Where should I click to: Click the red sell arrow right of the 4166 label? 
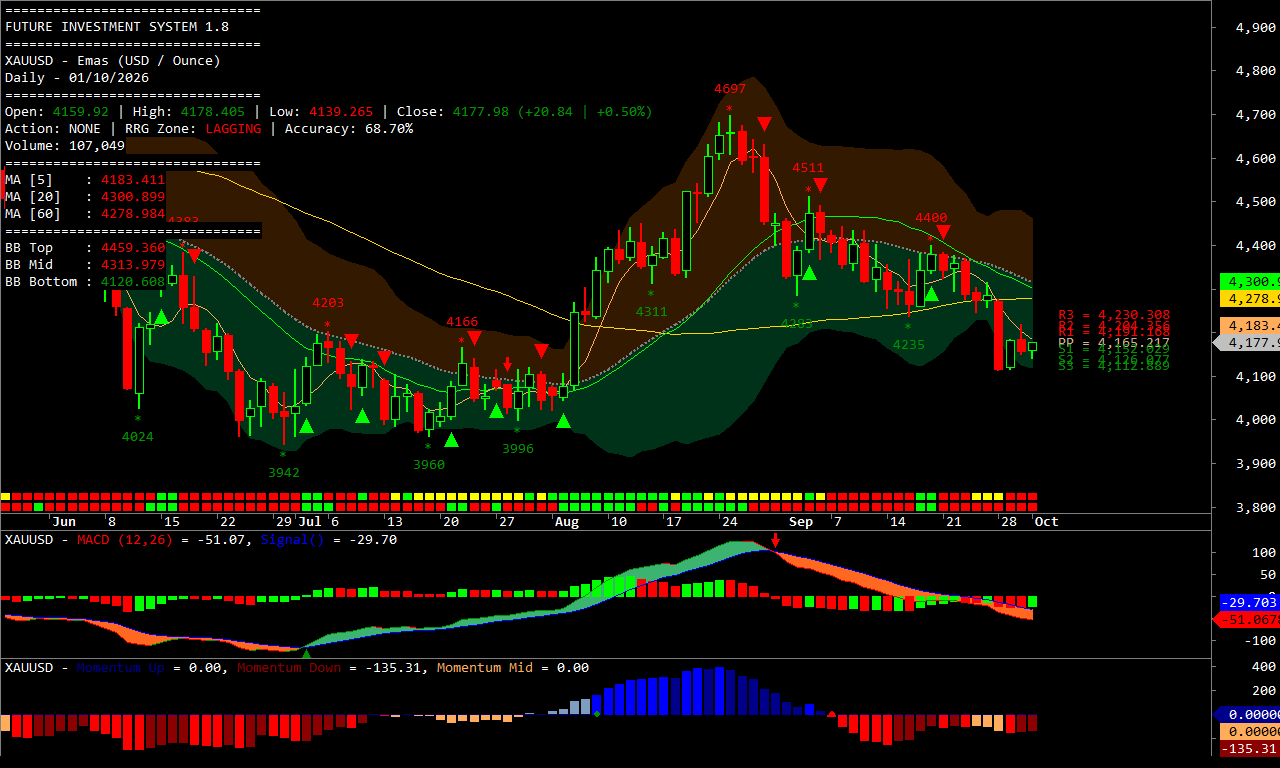474,338
